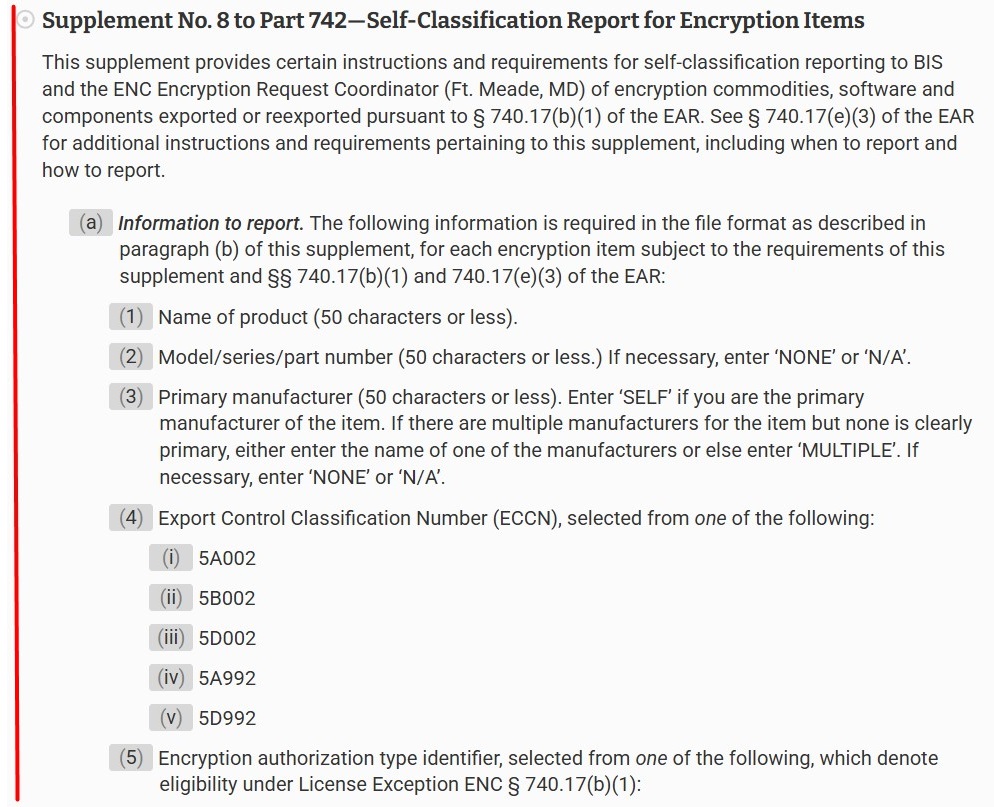The image size is (994, 807).
Task: Select the (iii) marker beside 5D002
Action: point(170,638)
